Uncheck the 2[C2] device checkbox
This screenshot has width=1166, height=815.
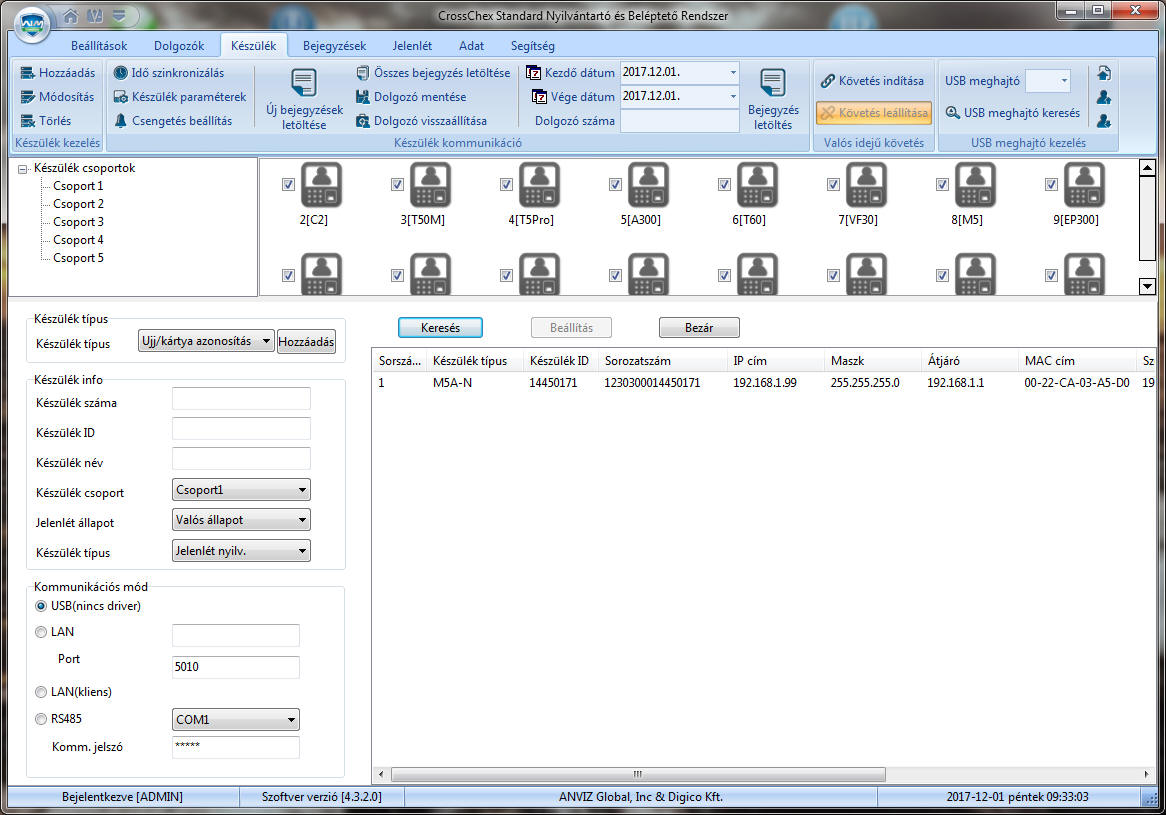tap(288, 184)
